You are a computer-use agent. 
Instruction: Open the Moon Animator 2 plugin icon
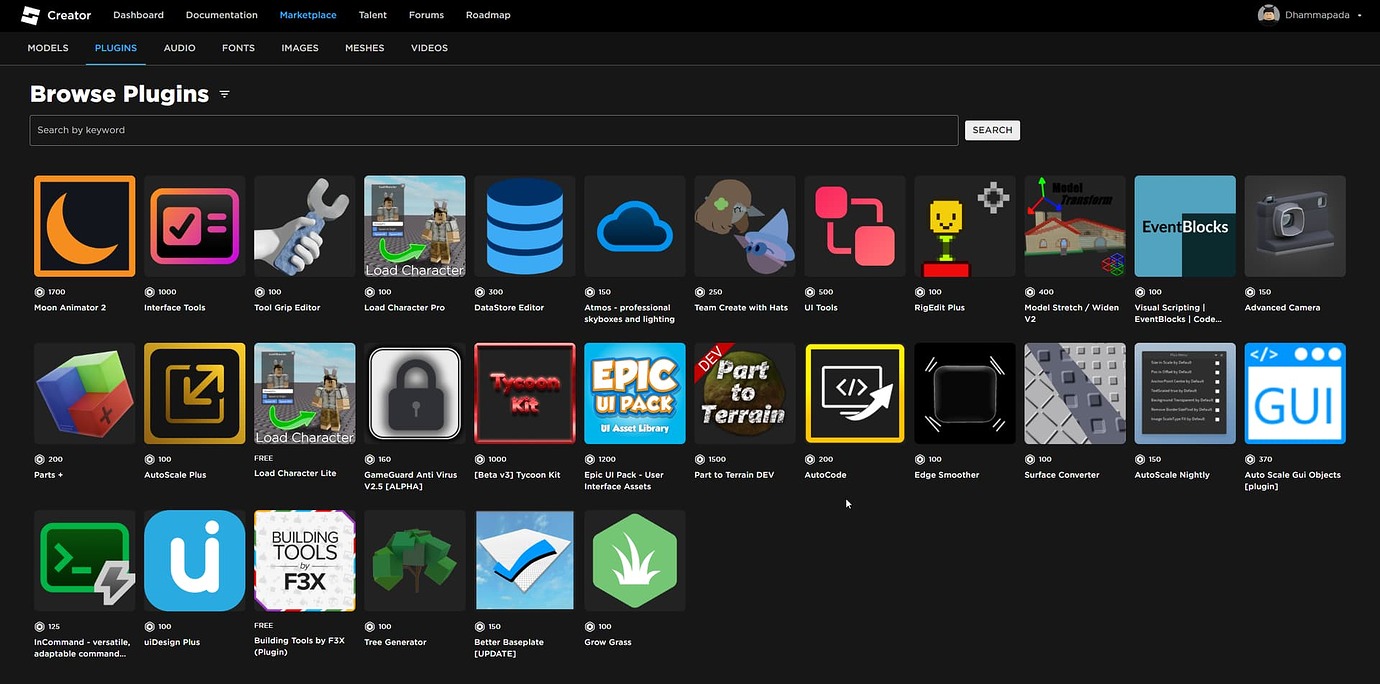(x=85, y=226)
